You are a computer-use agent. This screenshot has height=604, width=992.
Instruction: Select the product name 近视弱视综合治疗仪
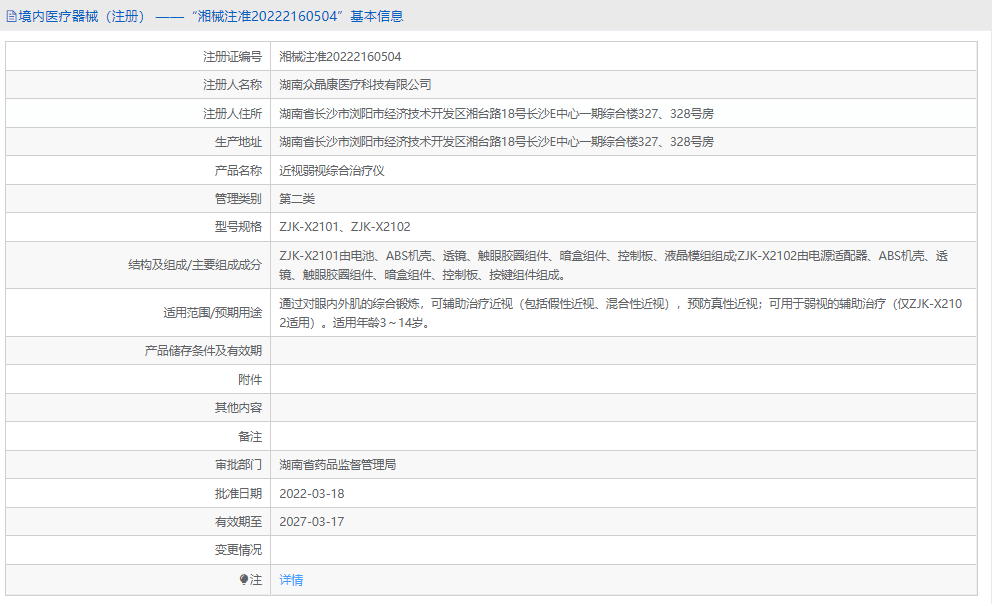(x=330, y=169)
